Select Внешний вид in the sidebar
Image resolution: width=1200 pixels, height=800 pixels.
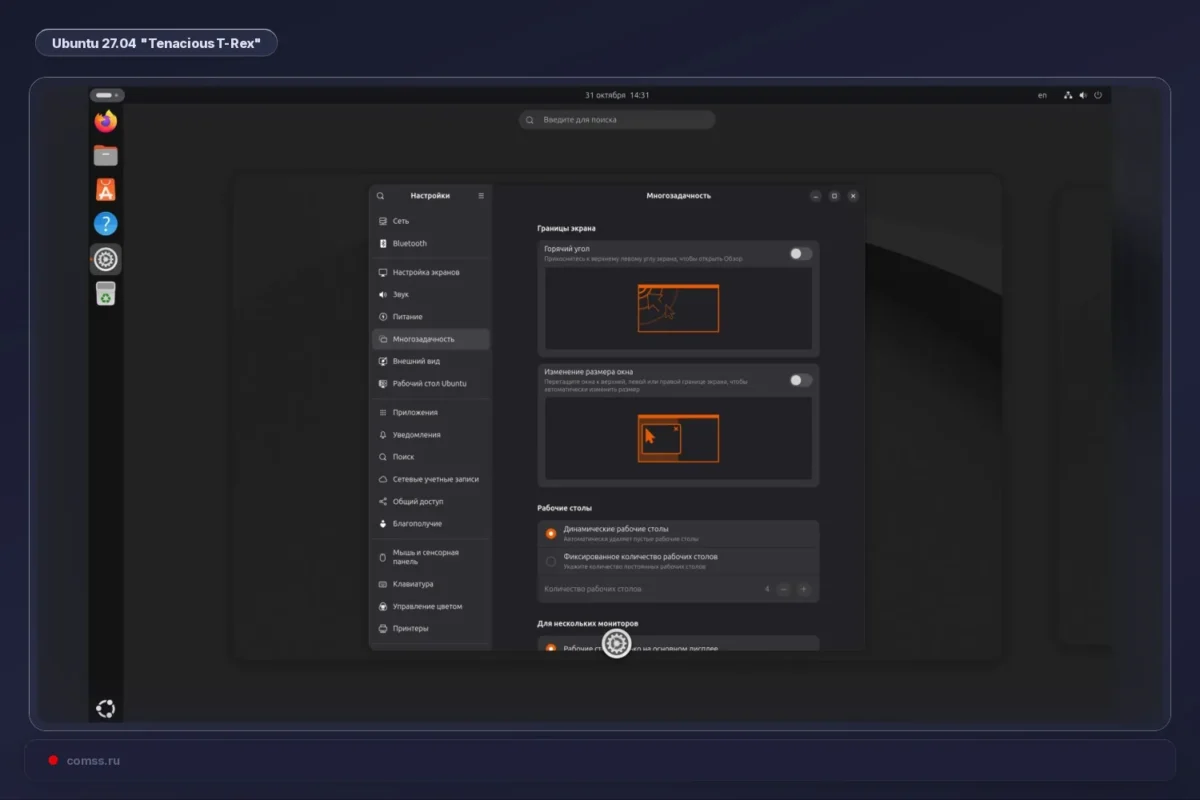(431, 361)
